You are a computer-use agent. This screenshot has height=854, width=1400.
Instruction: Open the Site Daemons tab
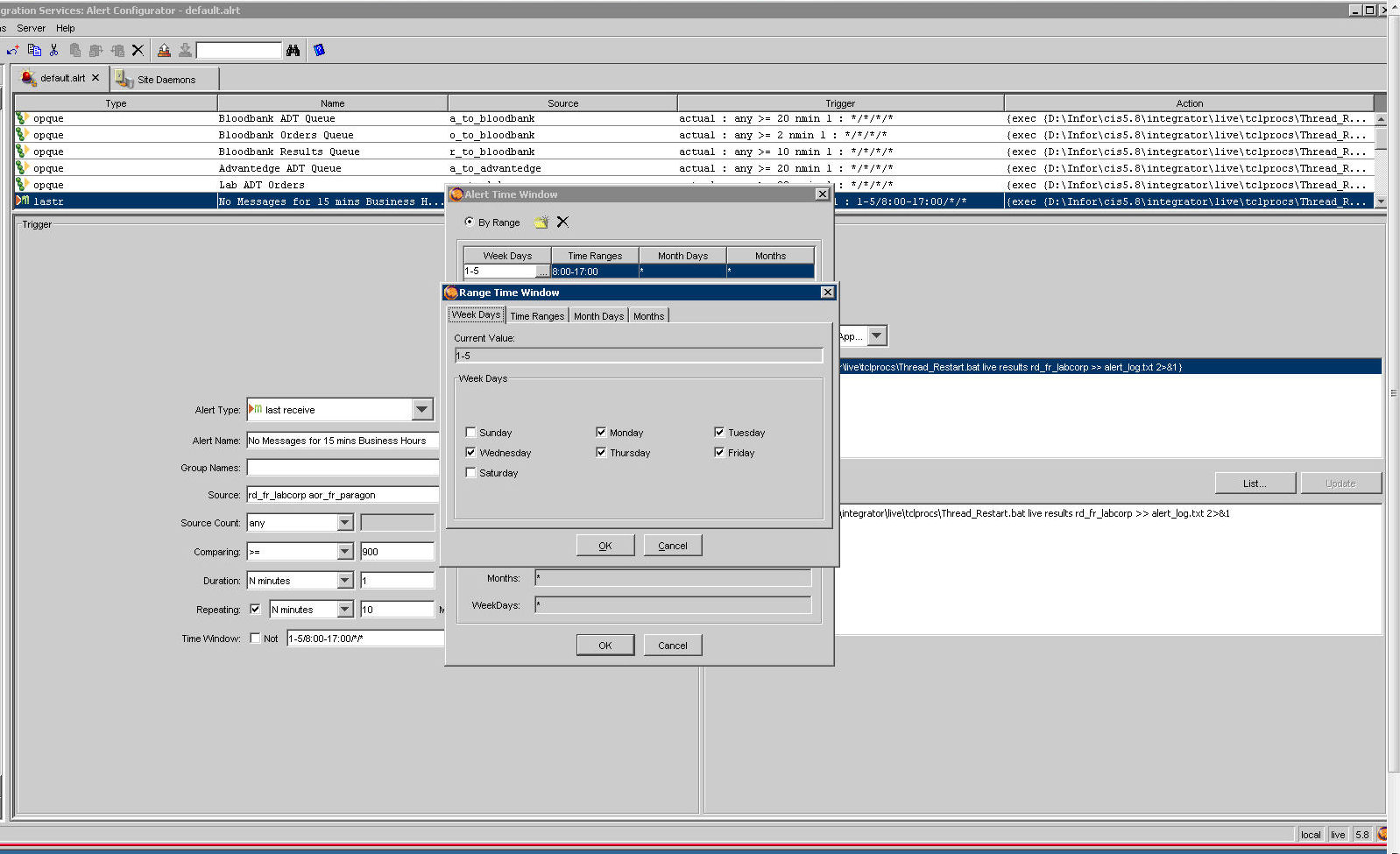(x=166, y=79)
